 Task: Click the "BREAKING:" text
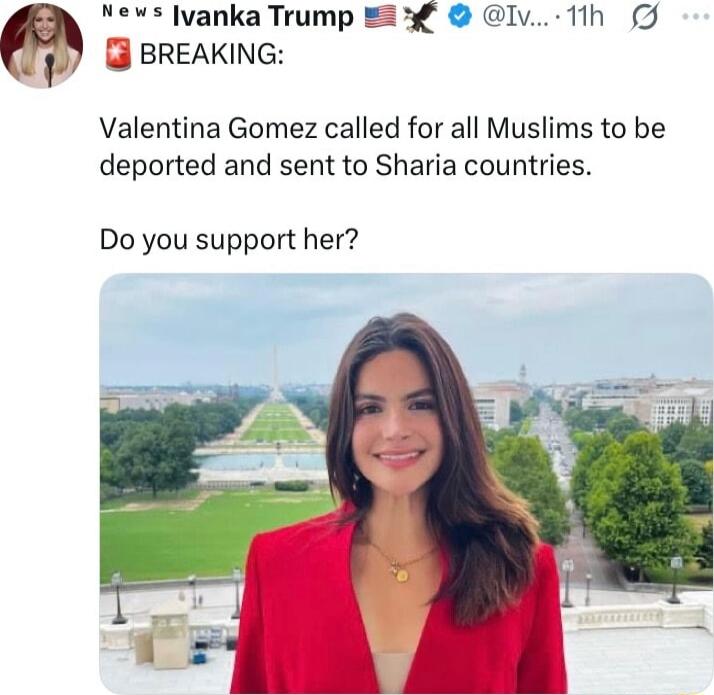211,55
